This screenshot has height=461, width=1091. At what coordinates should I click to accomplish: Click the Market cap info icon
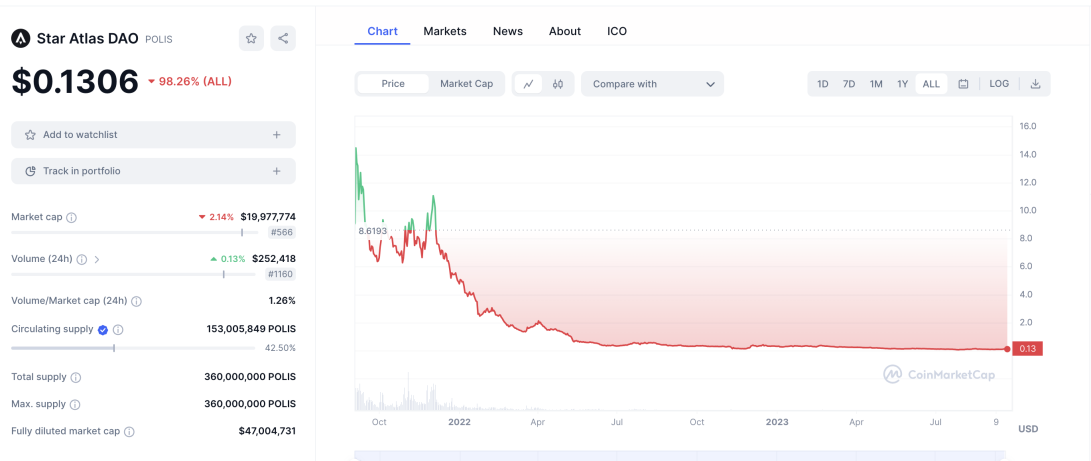coord(71,218)
